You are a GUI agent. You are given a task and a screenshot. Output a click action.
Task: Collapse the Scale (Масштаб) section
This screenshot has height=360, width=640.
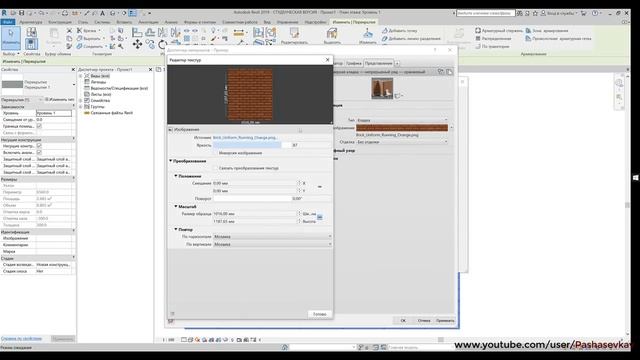[x=176, y=207]
